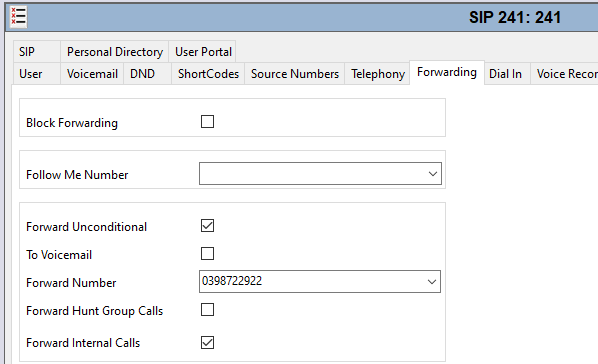
Task: Enable the Block Forwarding checkbox
Action: tap(207, 122)
